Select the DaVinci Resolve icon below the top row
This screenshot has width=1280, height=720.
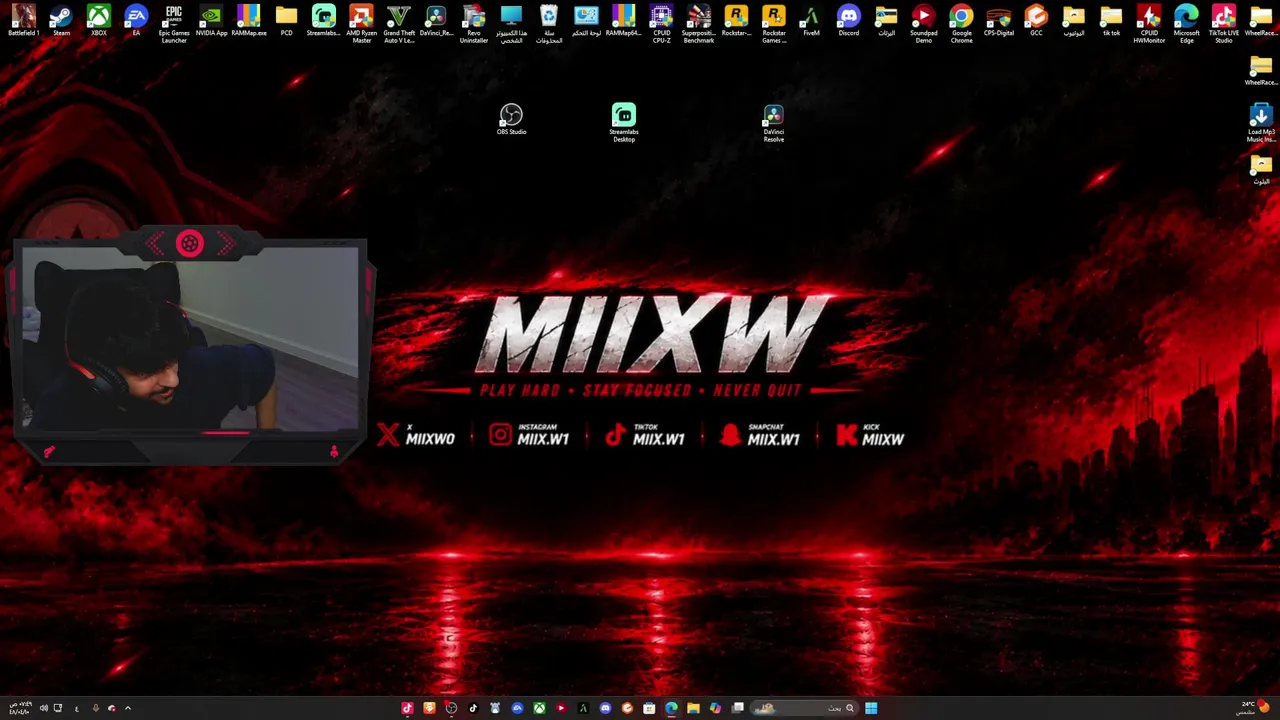point(774,123)
